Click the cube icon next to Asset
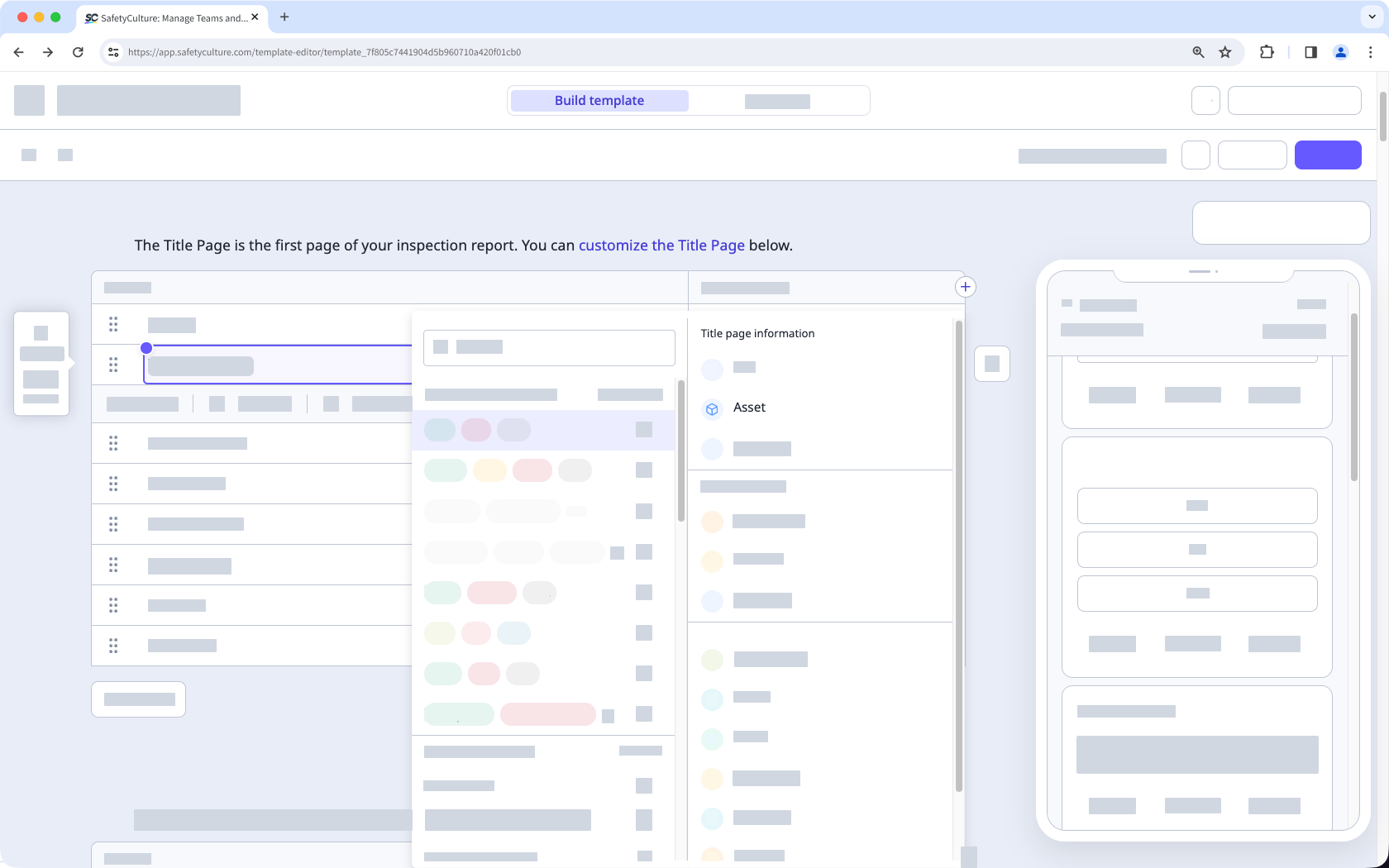Screen dimensions: 1389x868 pos(712,409)
